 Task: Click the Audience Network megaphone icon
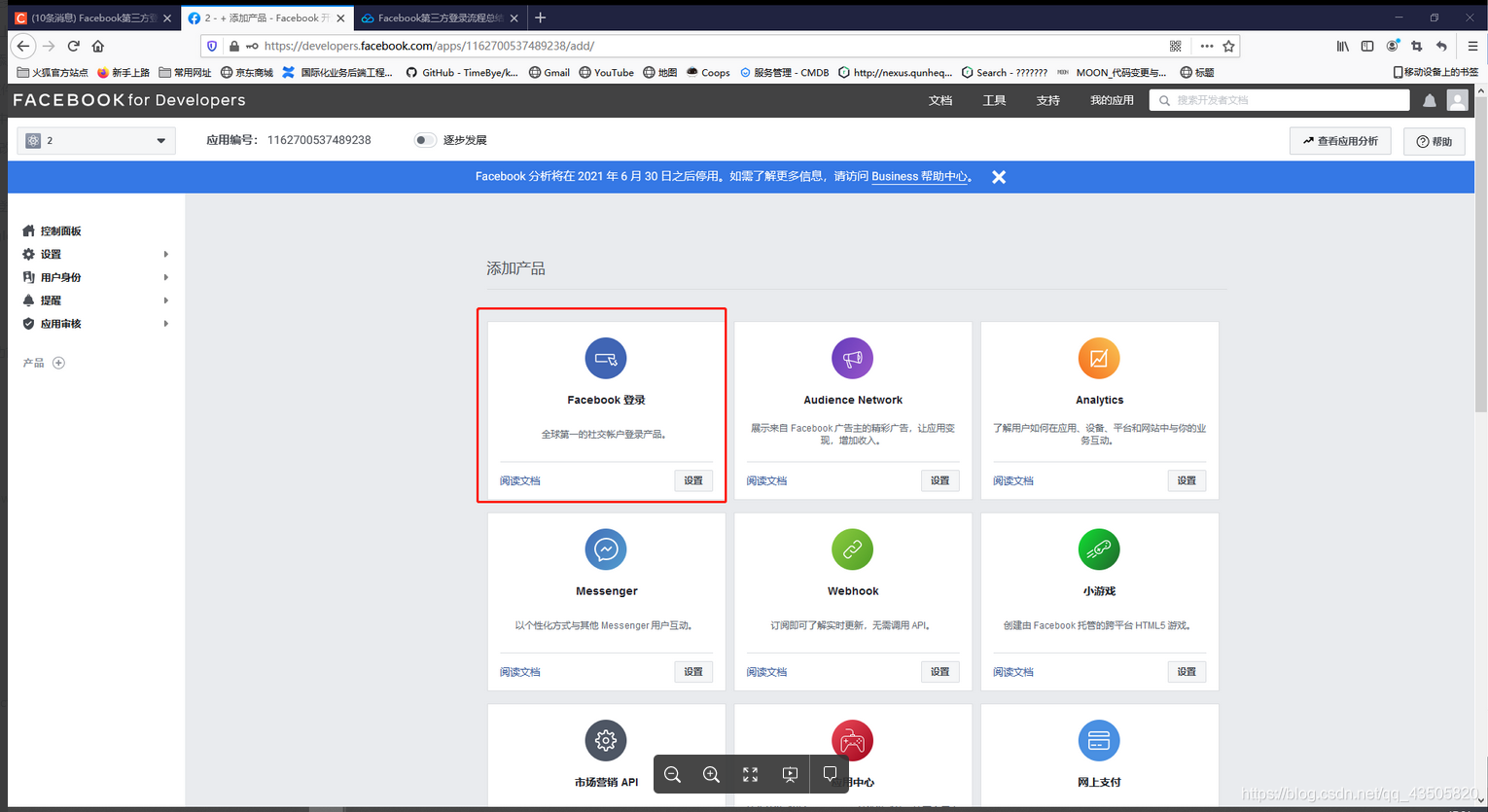853,358
